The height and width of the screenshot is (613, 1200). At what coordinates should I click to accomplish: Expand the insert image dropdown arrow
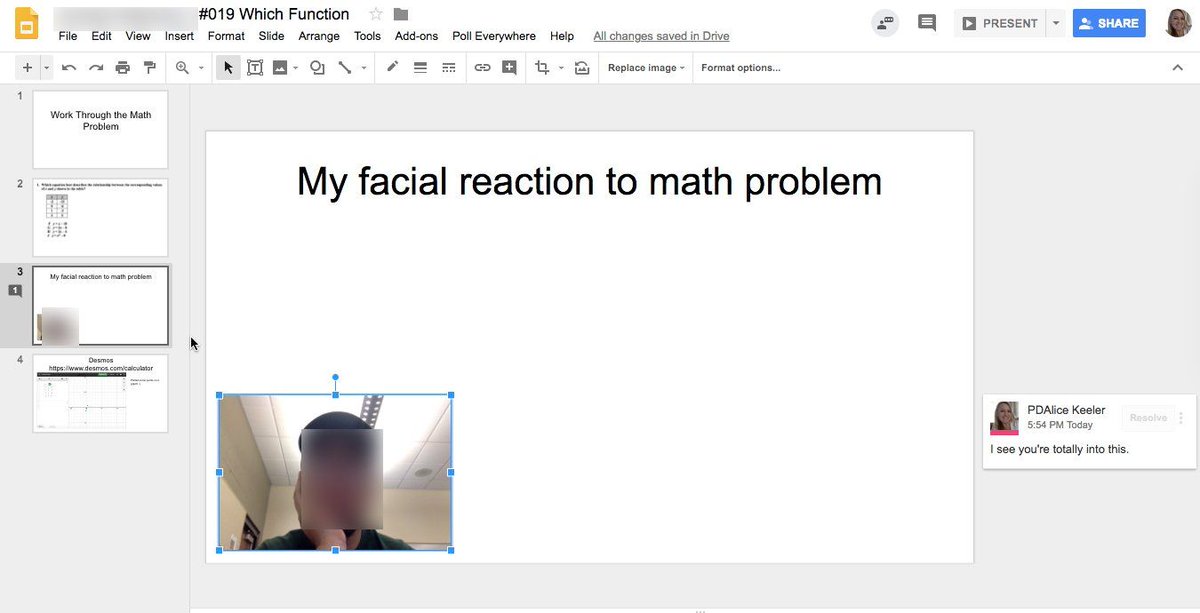pos(297,68)
